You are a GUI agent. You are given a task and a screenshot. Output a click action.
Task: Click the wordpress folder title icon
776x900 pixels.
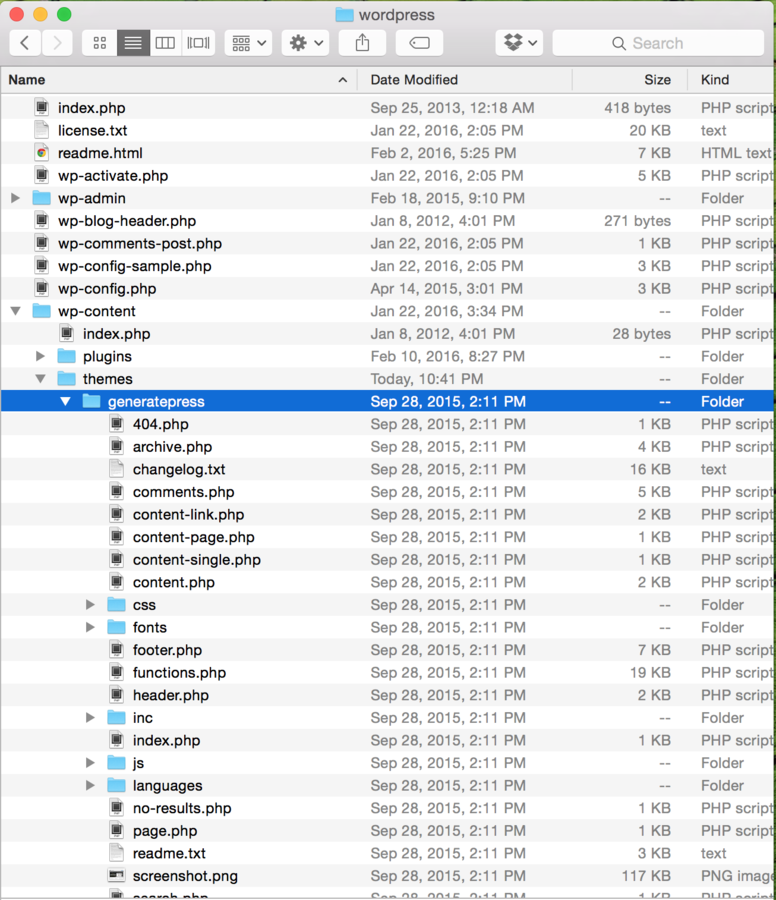[344, 14]
